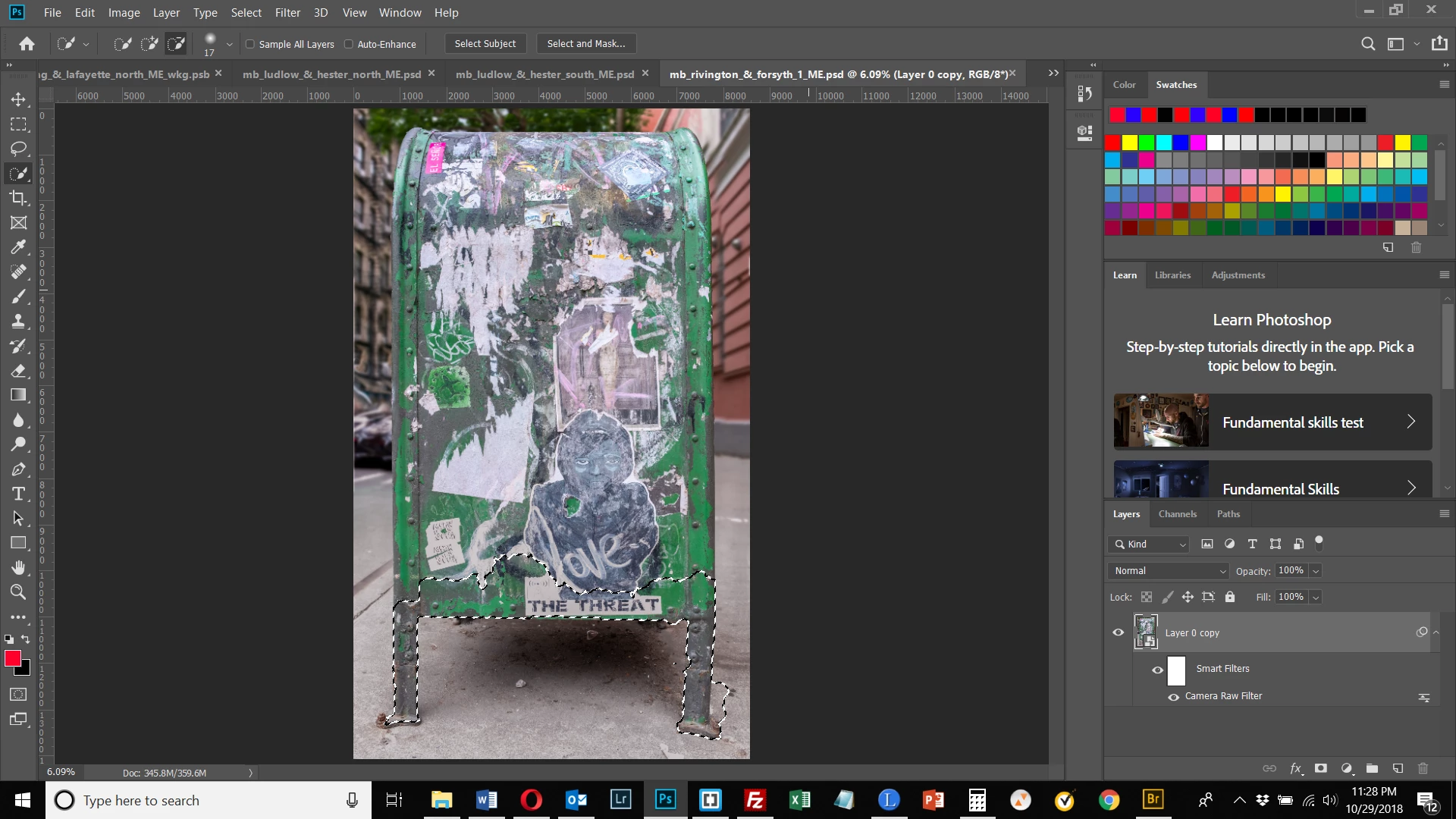Select the Eyedropper tool
Screen dimensions: 1456x819
click(x=18, y=247)
